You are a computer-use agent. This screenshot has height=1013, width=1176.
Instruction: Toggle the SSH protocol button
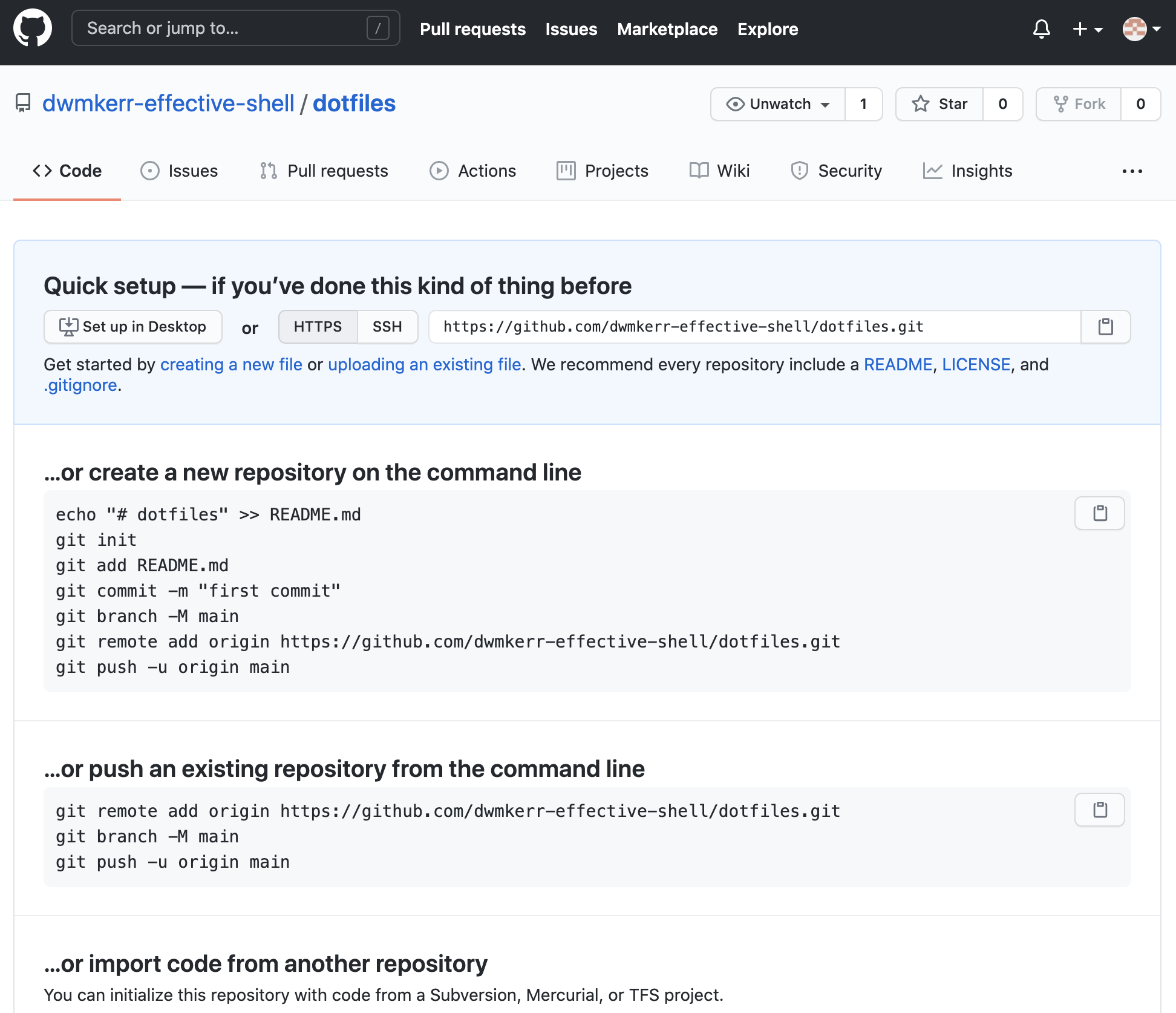coord(387,326)
